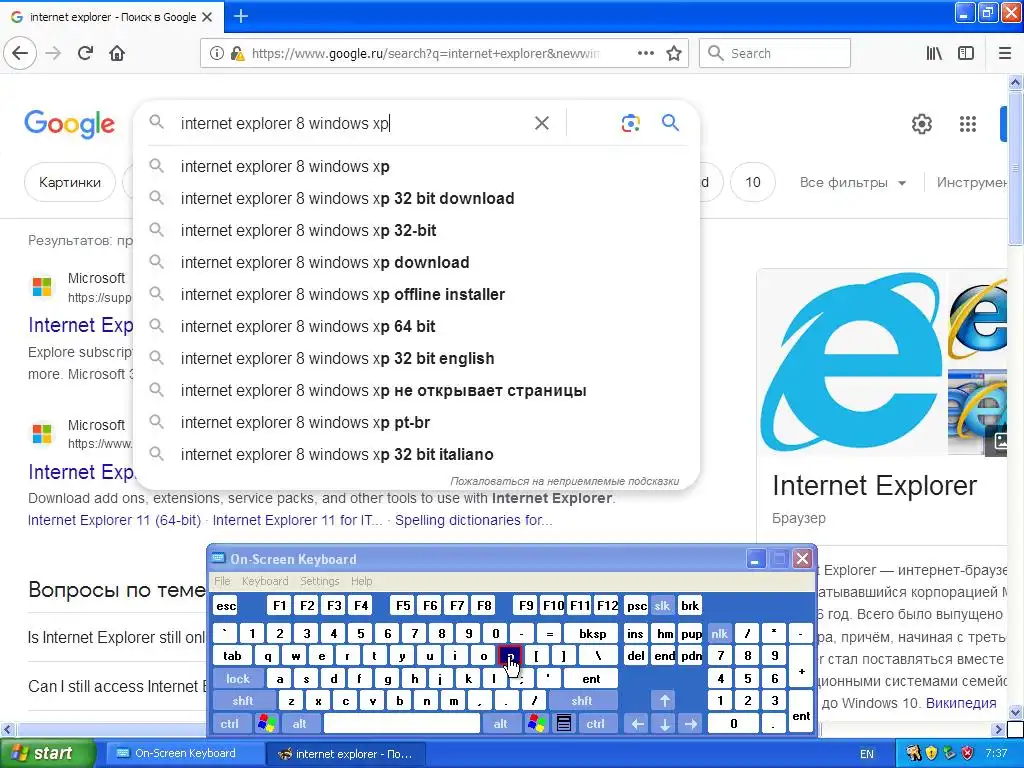The image size is (1024, 768).
Task: Toggle the nlk key on numeric pad
Action: coord(719,633)
